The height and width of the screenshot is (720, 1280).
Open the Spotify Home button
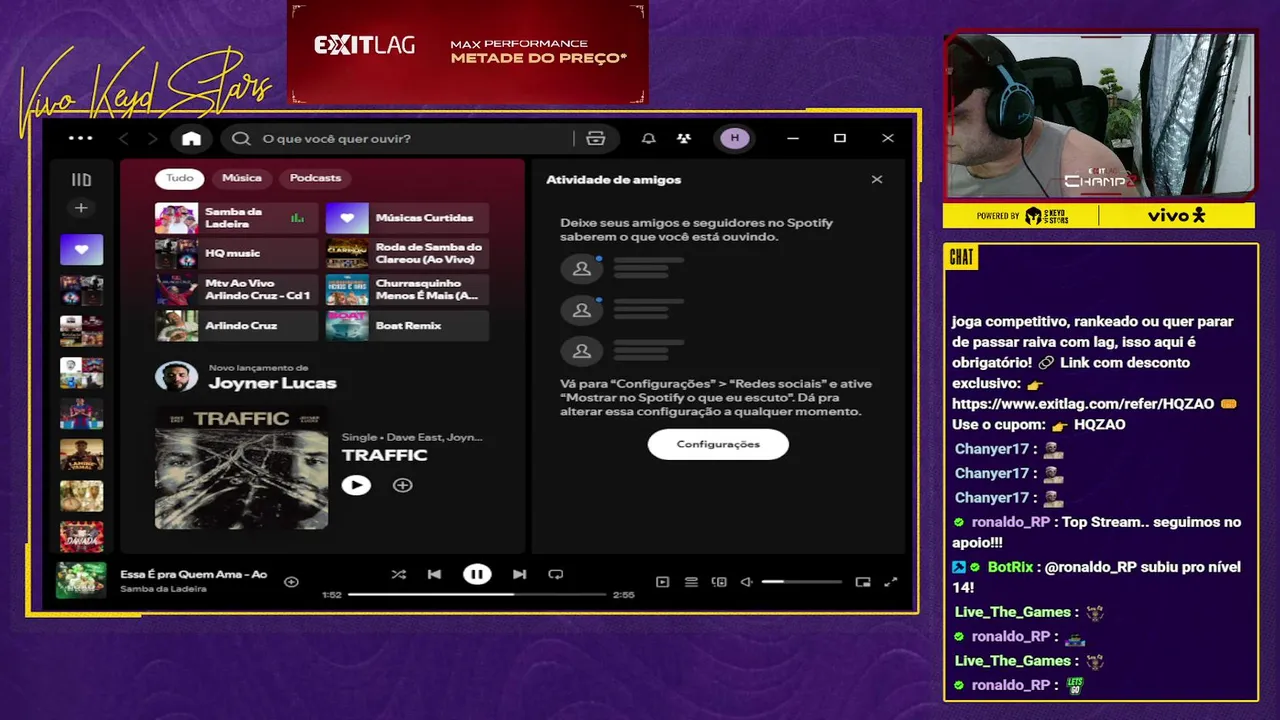point(191,138)
